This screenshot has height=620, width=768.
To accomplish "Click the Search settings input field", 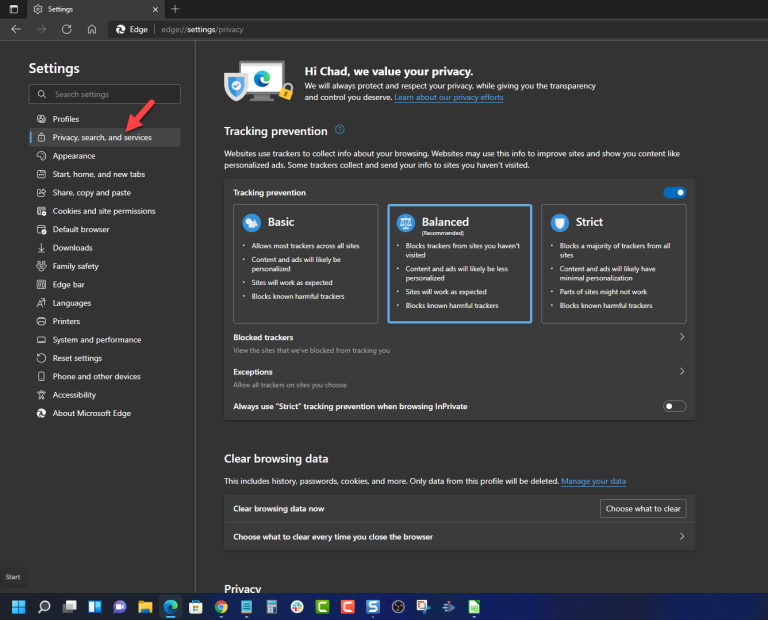I will (x=105, y=94).
